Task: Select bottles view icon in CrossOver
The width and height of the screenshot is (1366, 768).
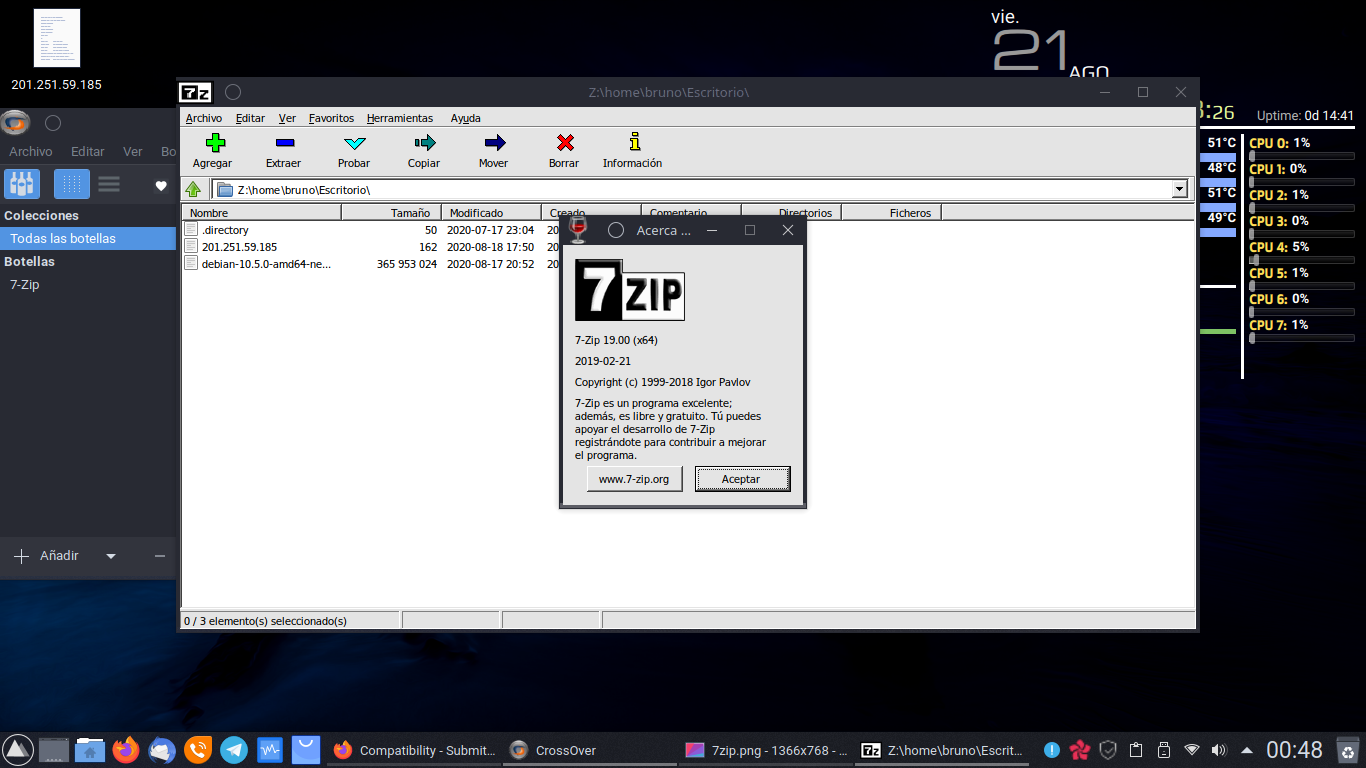Action: coord(23,184)
